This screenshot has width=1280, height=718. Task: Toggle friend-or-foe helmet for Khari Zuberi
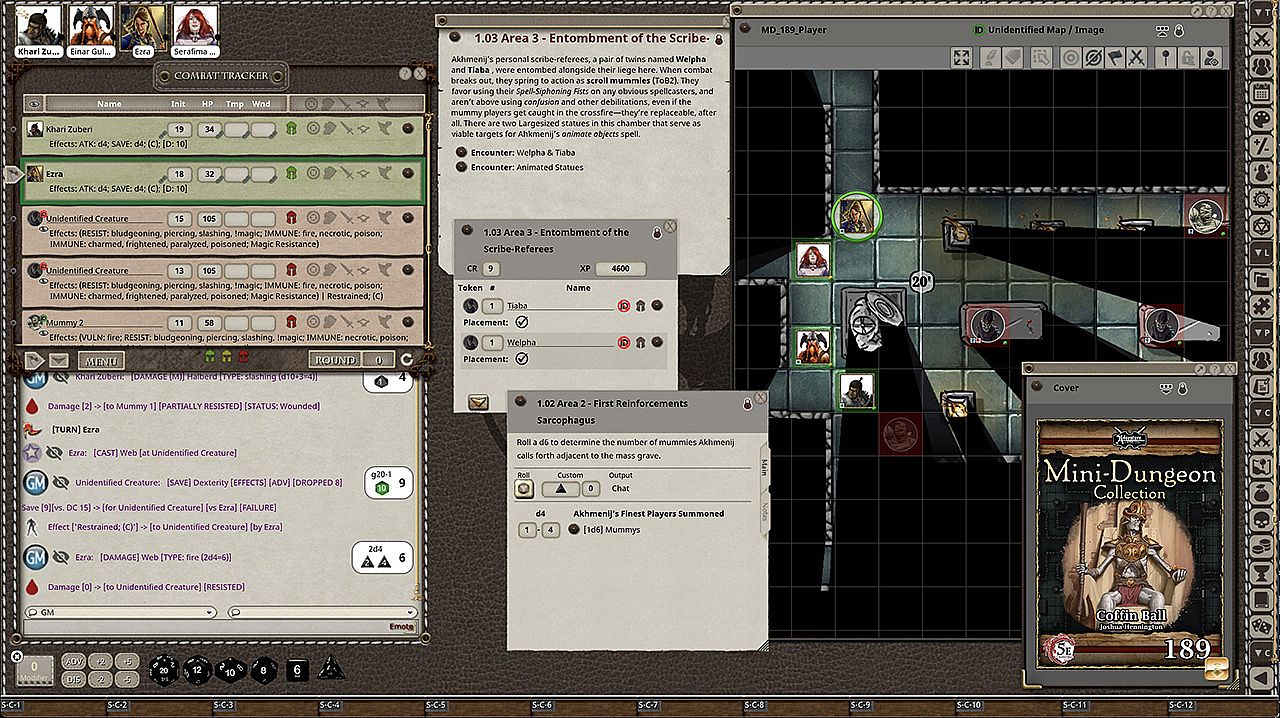(292, 129)
